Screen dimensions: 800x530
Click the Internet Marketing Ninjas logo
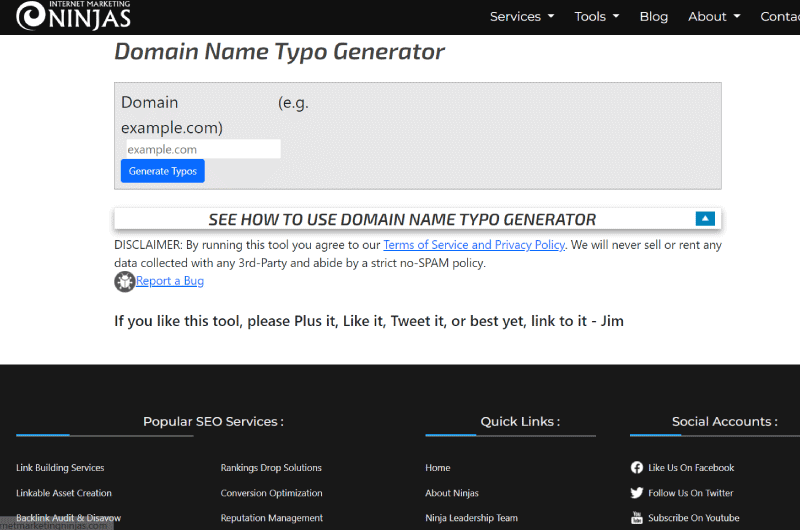tap(73, 15)
